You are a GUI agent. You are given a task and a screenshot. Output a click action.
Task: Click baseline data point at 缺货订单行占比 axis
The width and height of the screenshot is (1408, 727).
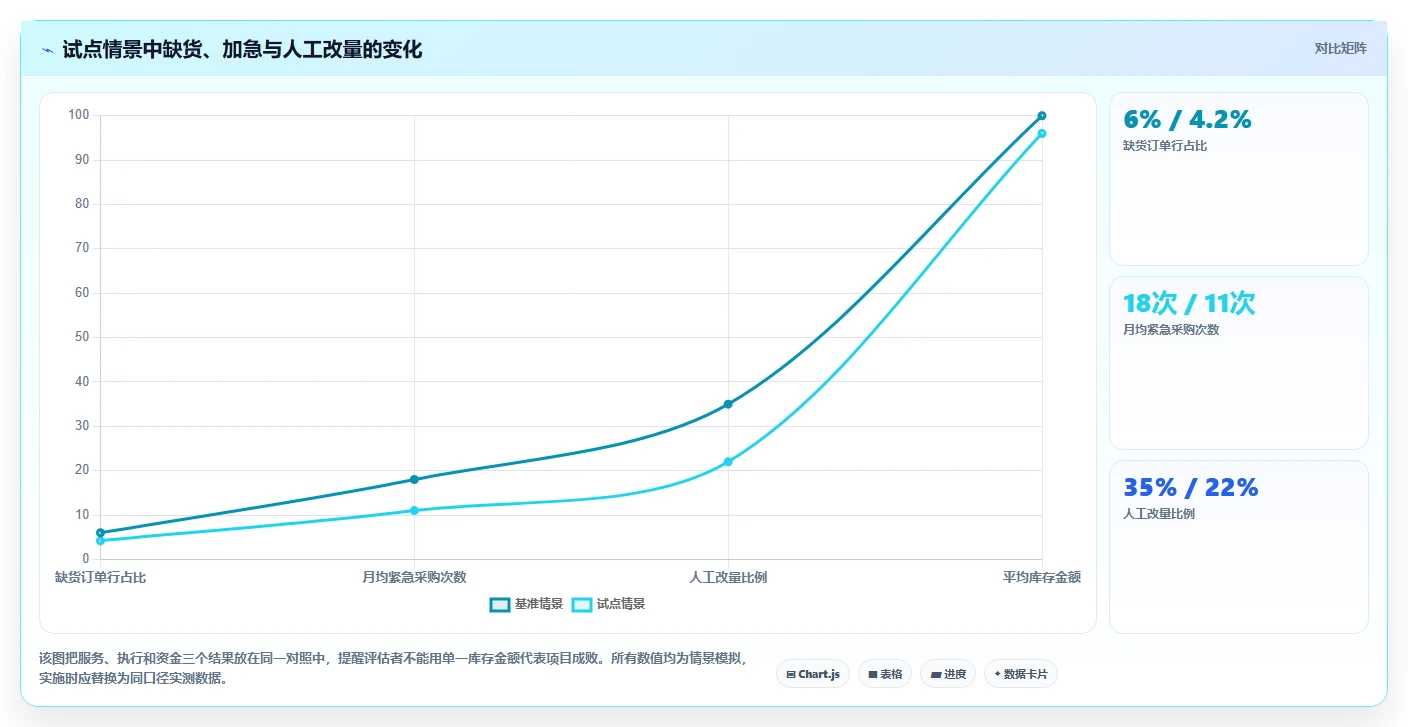click(100, 532)
